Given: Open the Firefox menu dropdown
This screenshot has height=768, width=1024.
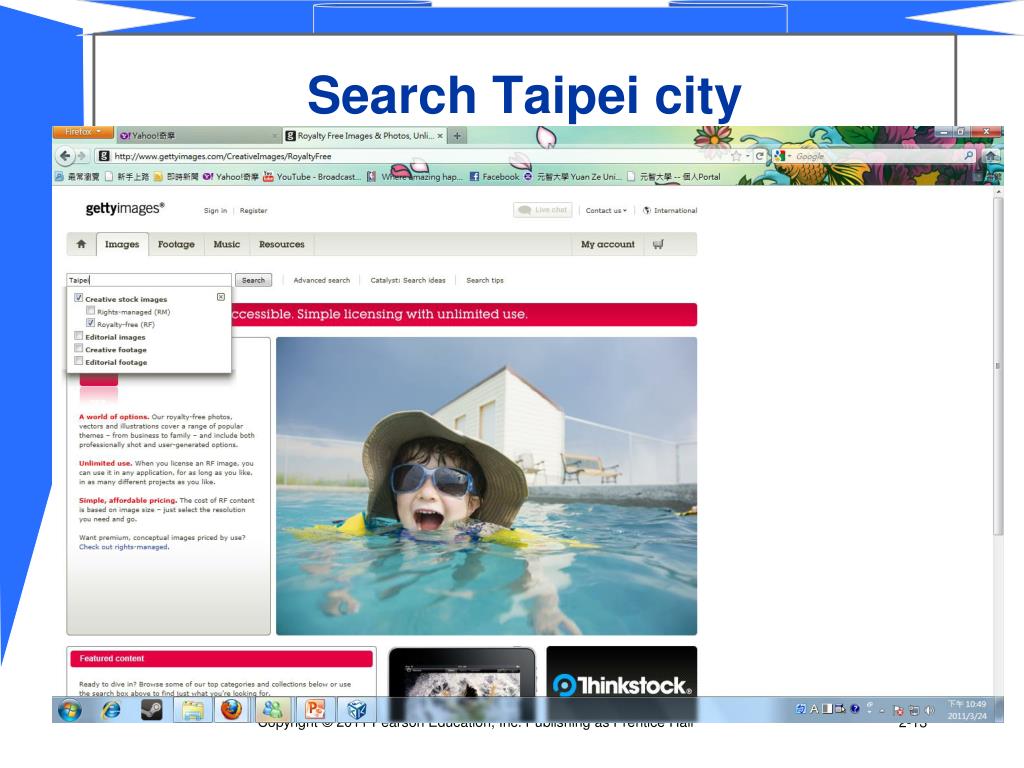Looking at the screenshot, I should 83,133.
